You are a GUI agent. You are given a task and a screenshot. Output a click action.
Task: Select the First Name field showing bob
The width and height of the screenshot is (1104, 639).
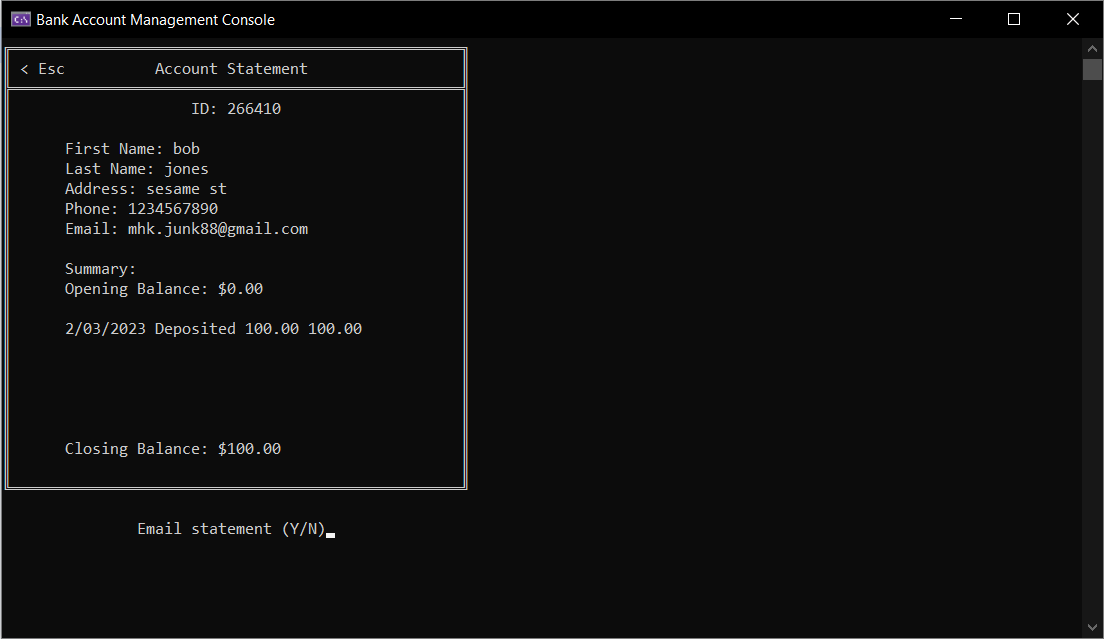132,148
